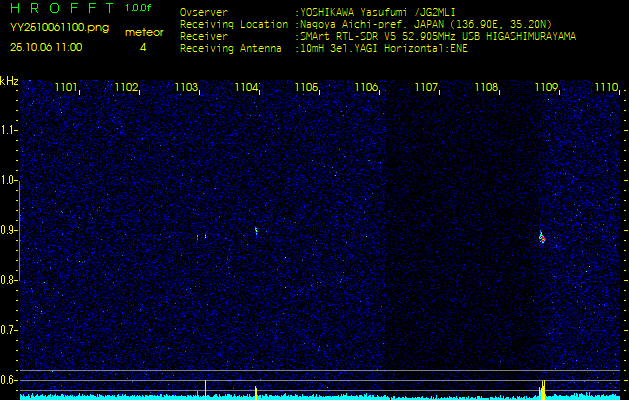This screenshot has width=629, height=400.
Task: Select the 1107 time marker
Action: [x=426, y=88]
